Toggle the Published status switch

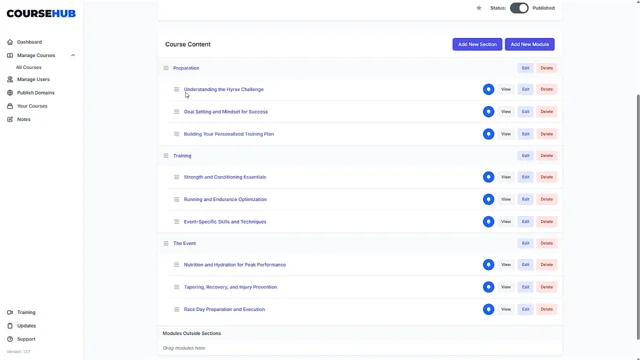click(x=519, y=8)
